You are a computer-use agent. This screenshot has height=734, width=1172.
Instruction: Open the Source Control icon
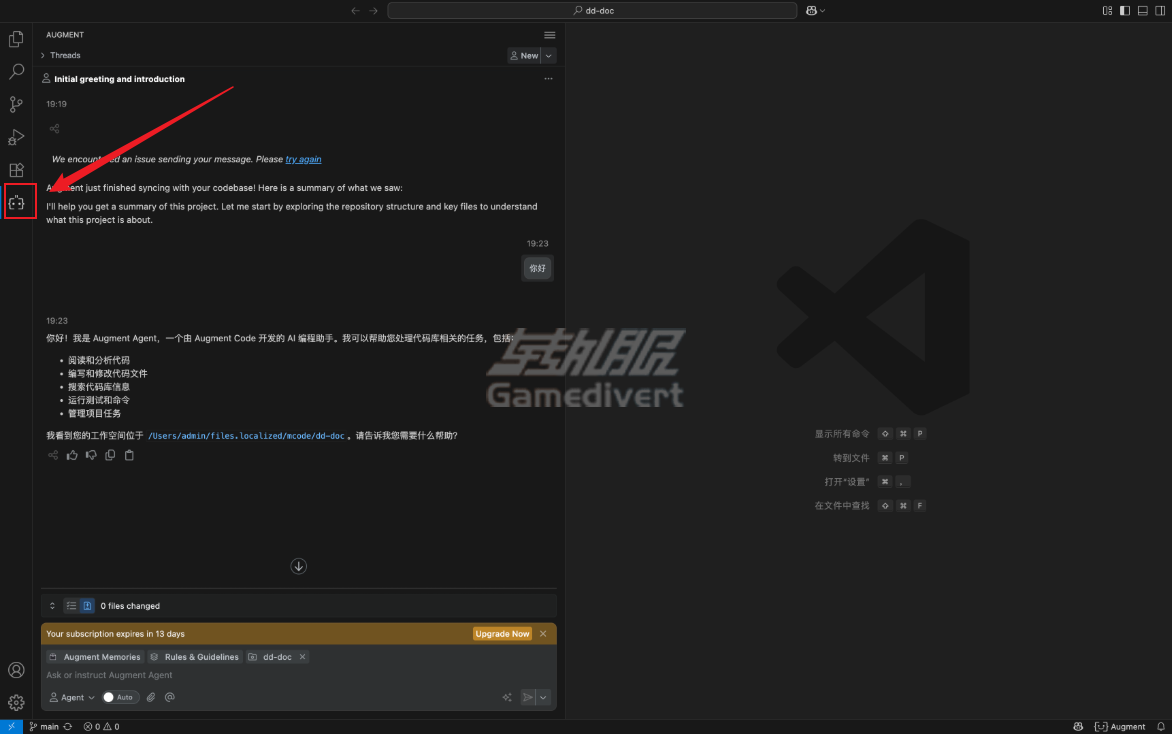(15, 104)
